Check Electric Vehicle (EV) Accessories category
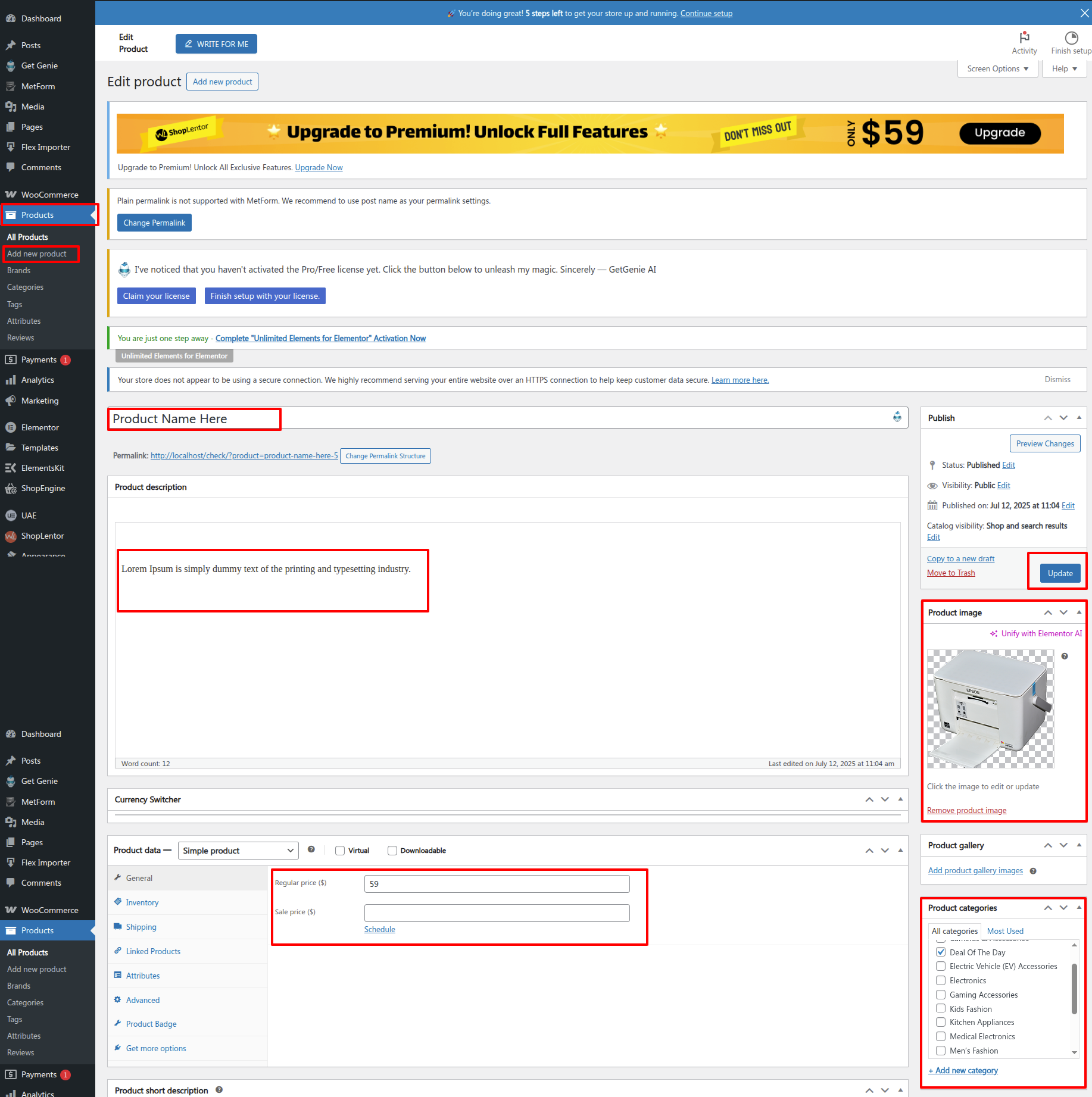Viewport: 1092px width, 1097px height. tap(941, 966)
